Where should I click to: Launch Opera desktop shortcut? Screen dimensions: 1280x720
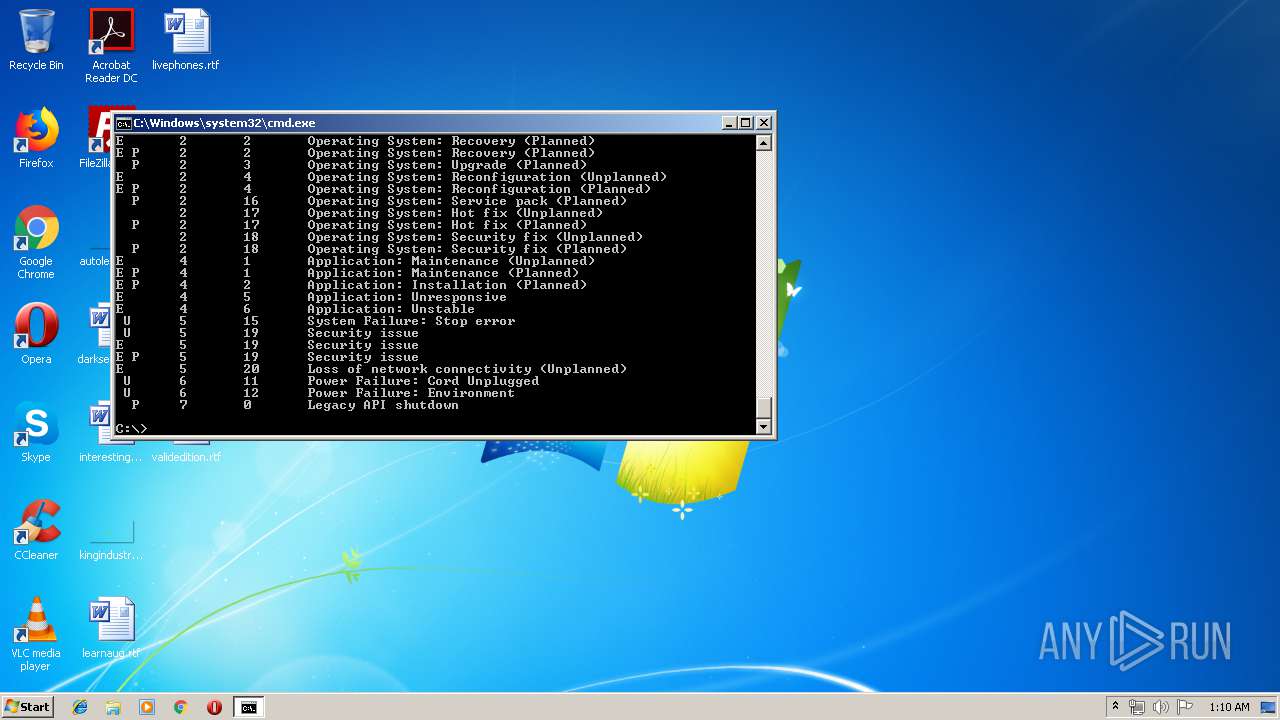[36, 334]
